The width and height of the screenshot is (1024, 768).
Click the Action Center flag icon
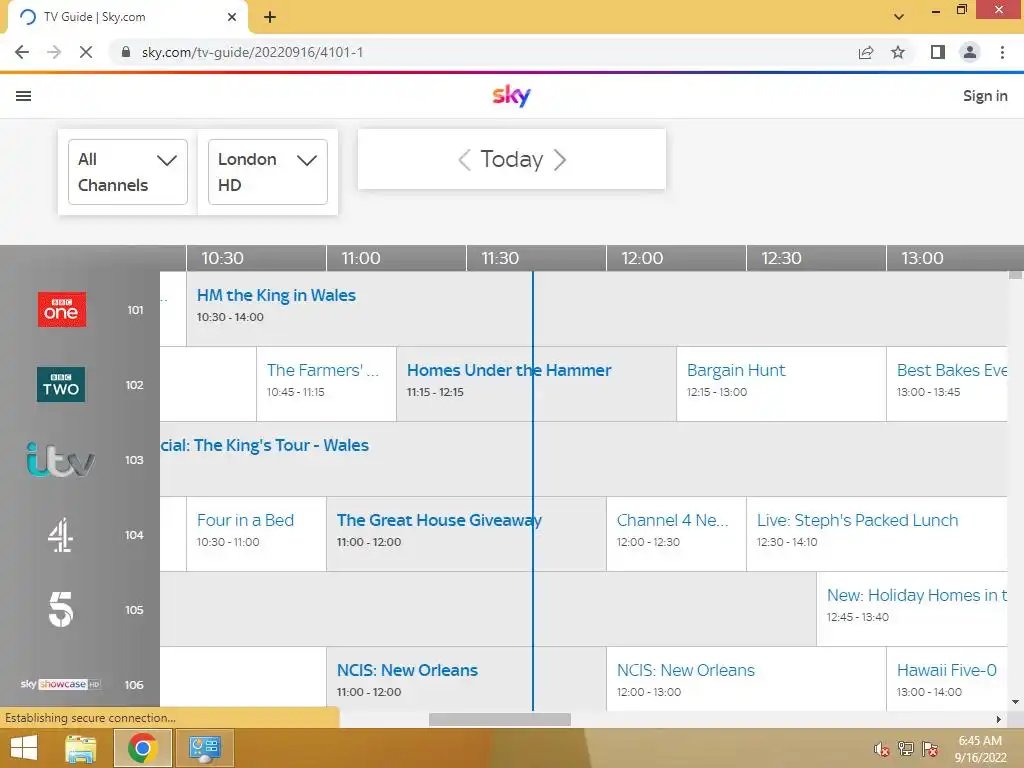pyautogui.click(x=931, y=749)
